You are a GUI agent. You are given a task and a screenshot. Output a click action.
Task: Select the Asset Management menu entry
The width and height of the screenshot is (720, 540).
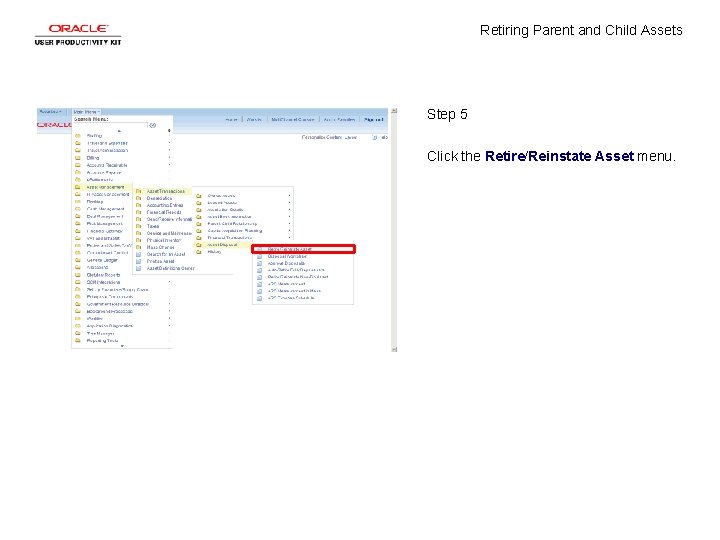[105, 187]
